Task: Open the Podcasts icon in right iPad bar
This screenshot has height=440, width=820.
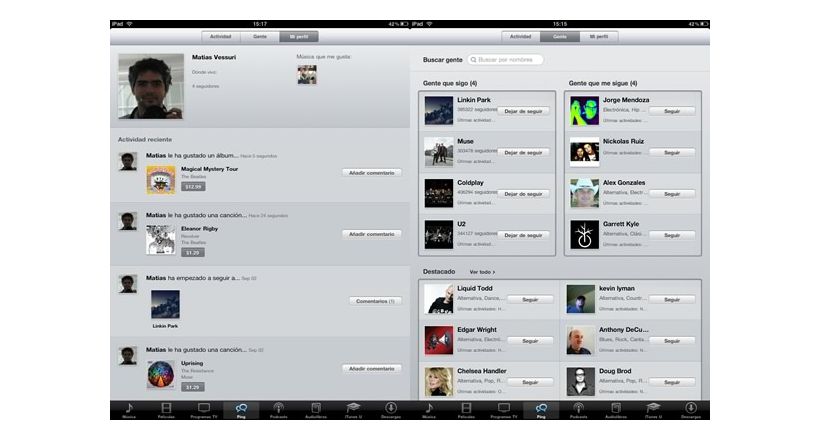Action: tap(578, 410)
